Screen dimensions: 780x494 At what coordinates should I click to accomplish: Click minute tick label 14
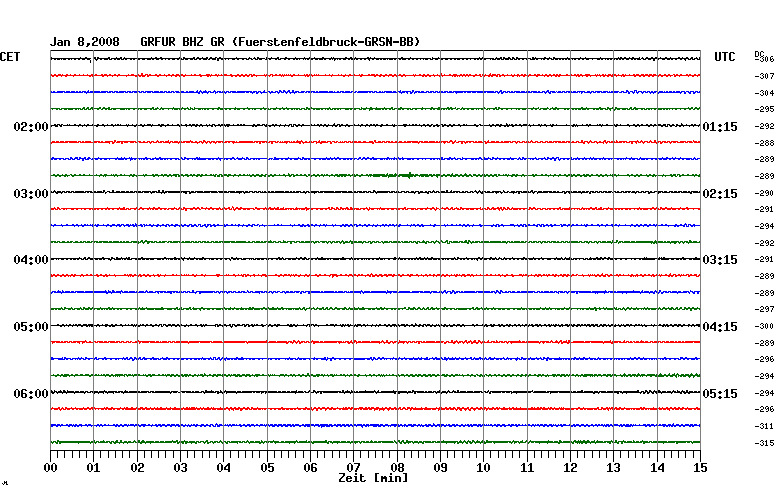coord(658,468)
